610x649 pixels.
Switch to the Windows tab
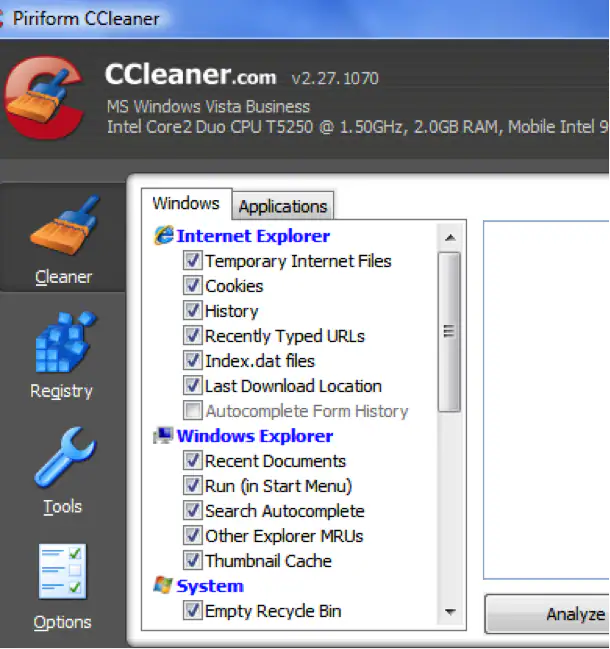[186, 204]
